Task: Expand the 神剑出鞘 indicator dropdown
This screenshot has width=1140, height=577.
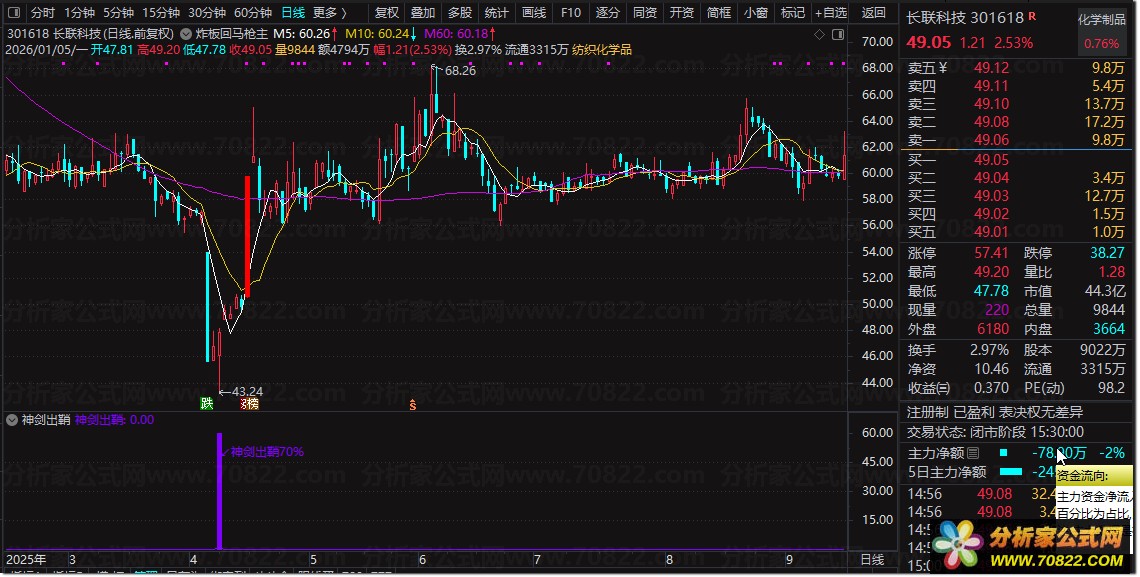Action: click(x=13, y=420)
